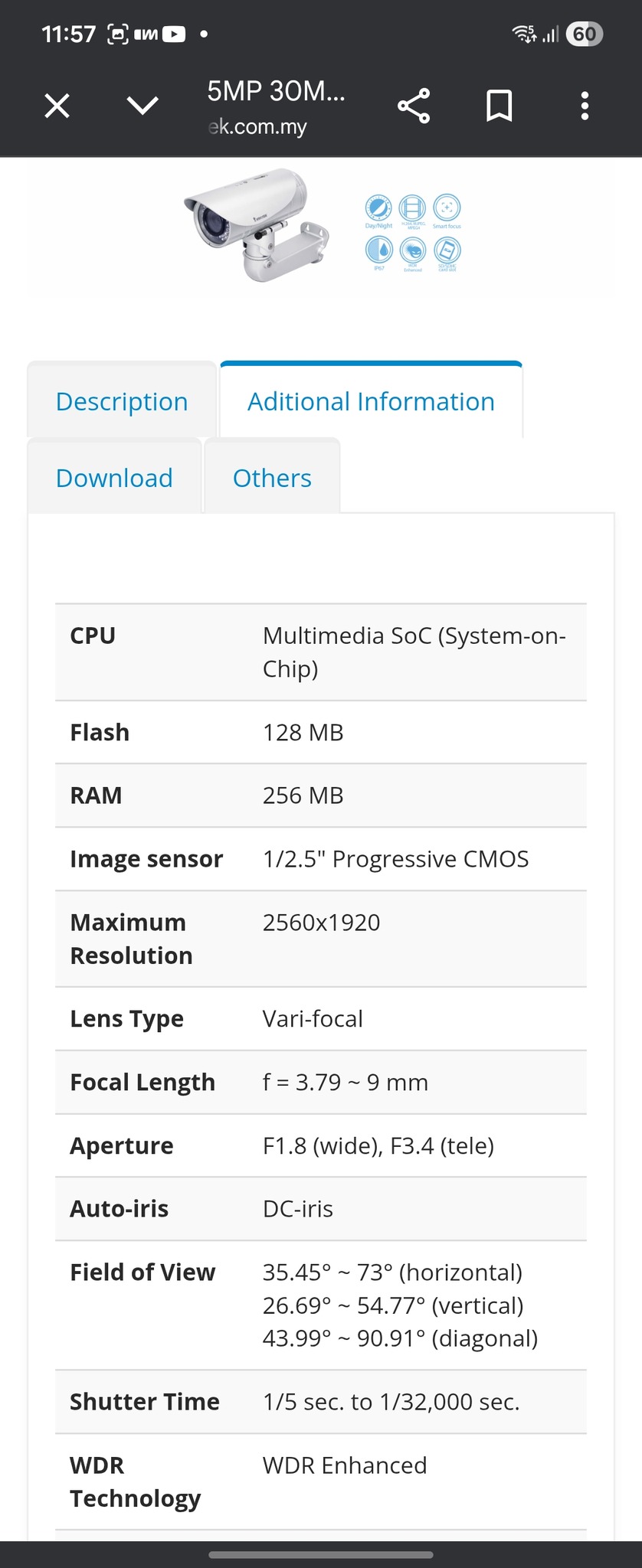Bookmark this page with the bookmark icon

pos(500,106)
